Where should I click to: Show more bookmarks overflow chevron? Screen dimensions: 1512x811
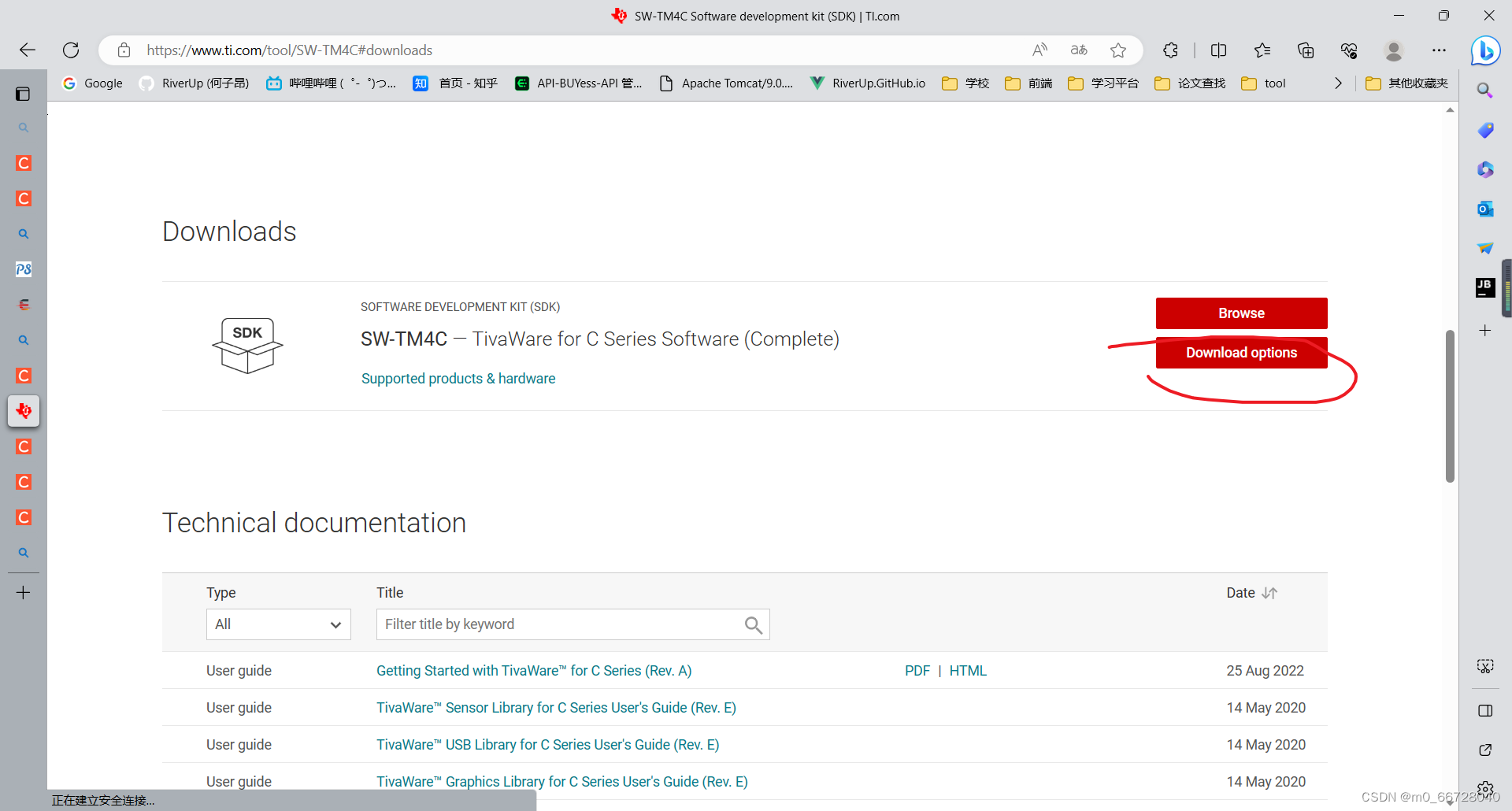[1338, 83]
